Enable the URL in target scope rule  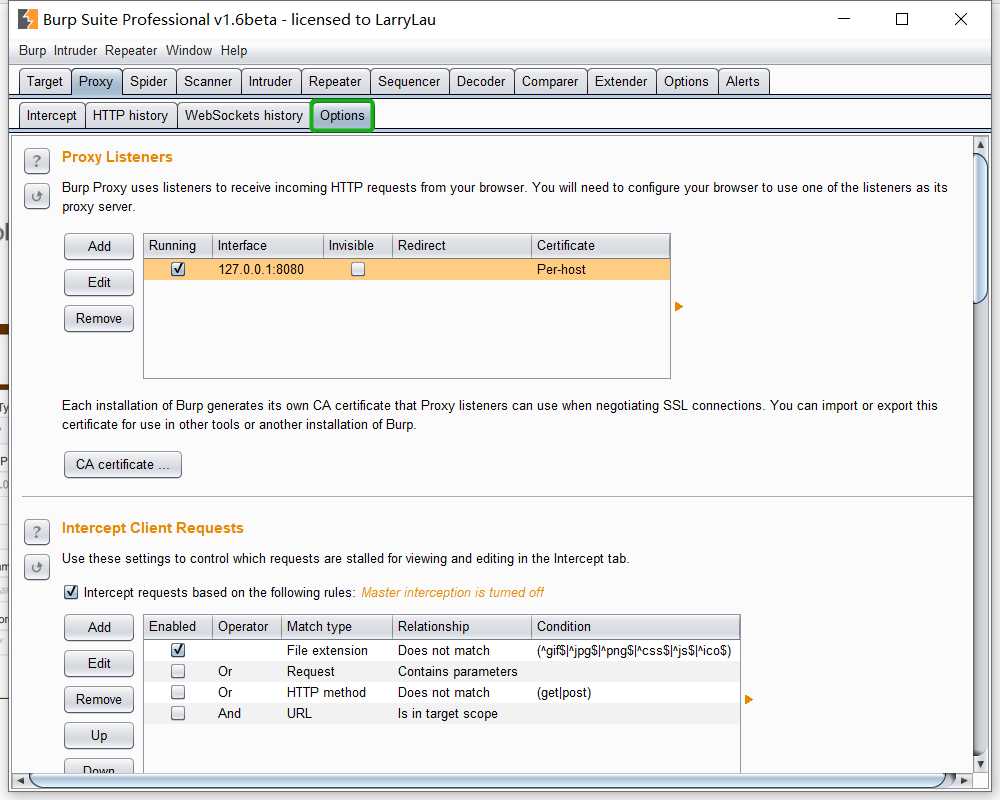(x=178, y=713)
